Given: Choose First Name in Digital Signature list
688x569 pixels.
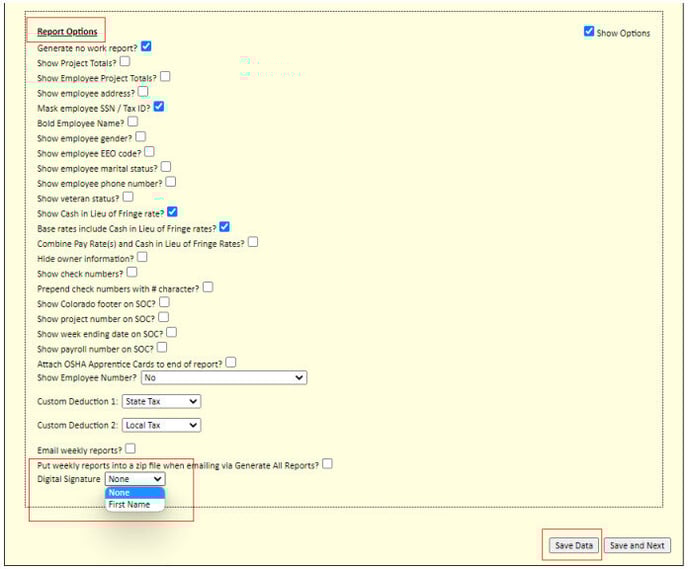Looking at the screenshot, I should [x=135, y=505].
